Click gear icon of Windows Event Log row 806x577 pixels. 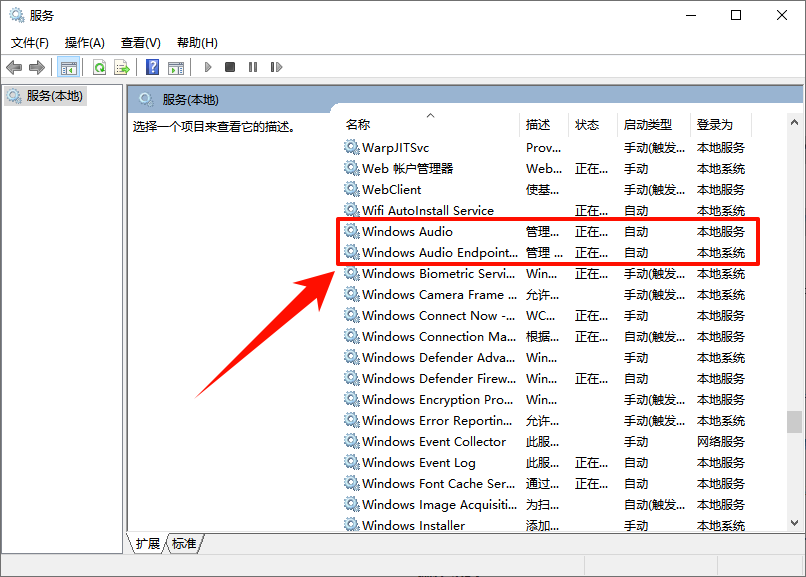(x=352, y=463)
